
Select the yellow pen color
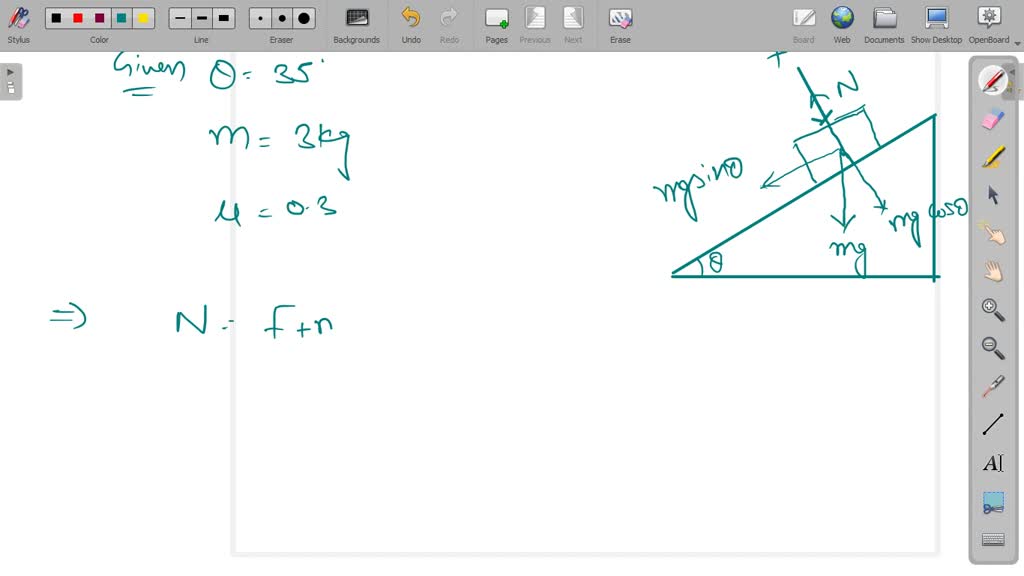coord(143,18)
